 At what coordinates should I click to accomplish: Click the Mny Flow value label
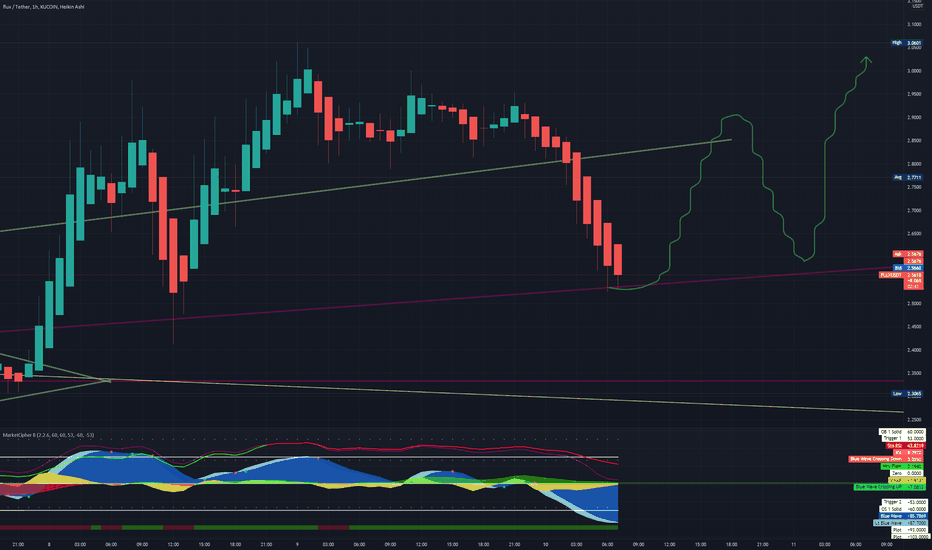coord(903,466)
